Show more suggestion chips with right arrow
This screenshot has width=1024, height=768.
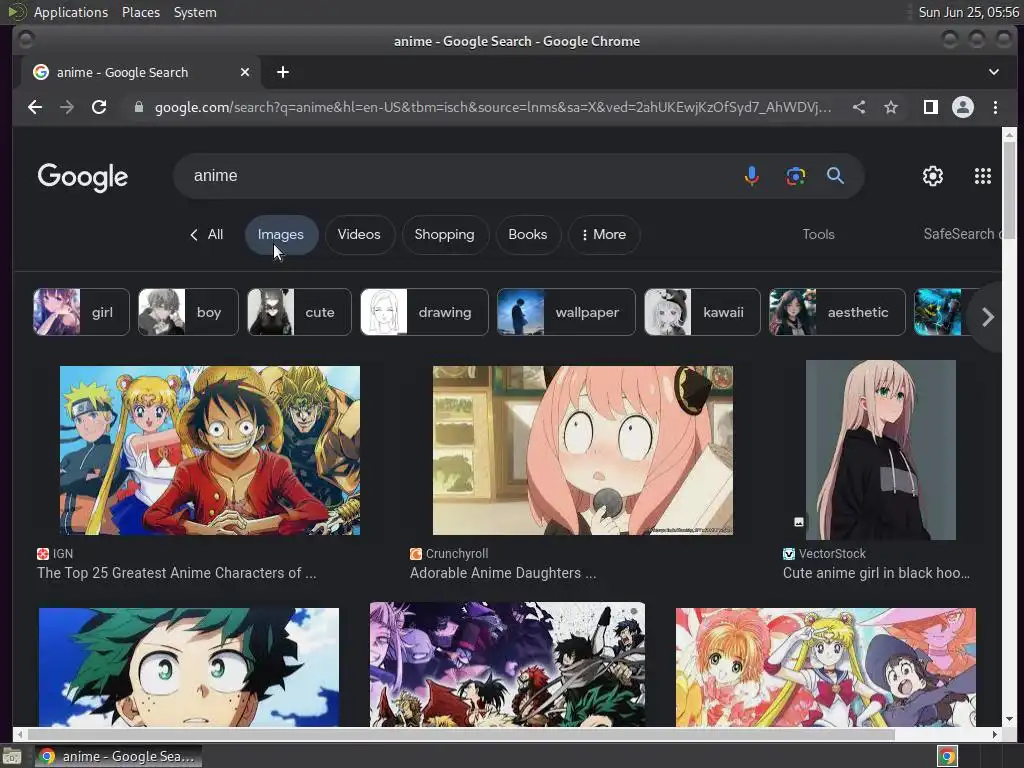[987, 317]
